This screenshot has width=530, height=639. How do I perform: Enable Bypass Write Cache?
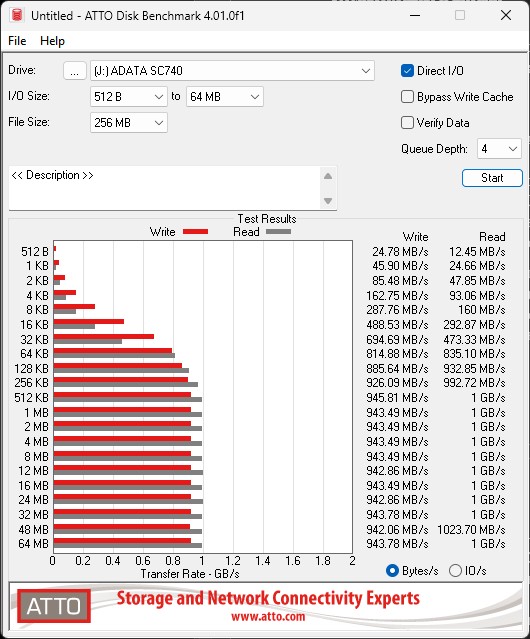pos(407,97)
